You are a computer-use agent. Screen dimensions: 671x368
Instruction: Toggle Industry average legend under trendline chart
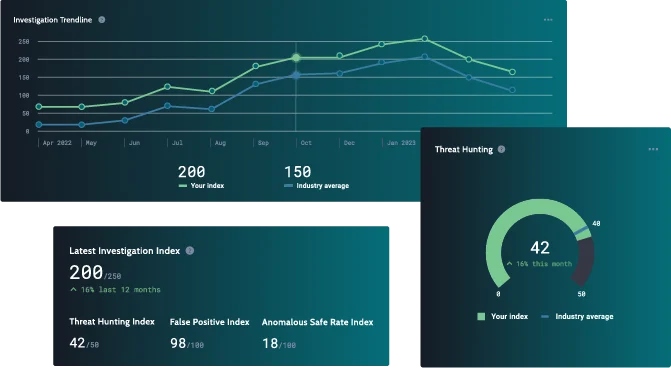point(317,186)
